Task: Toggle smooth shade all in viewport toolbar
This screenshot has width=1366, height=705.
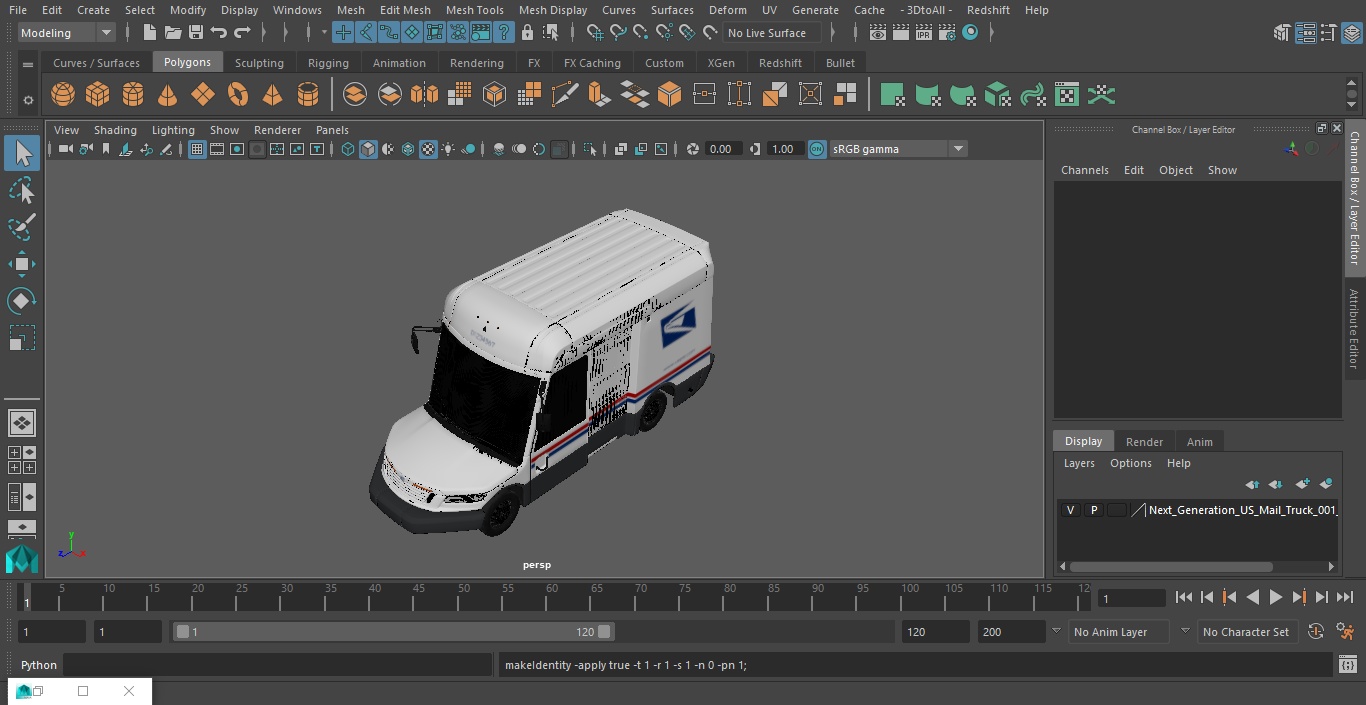Action: coord(368,149)
